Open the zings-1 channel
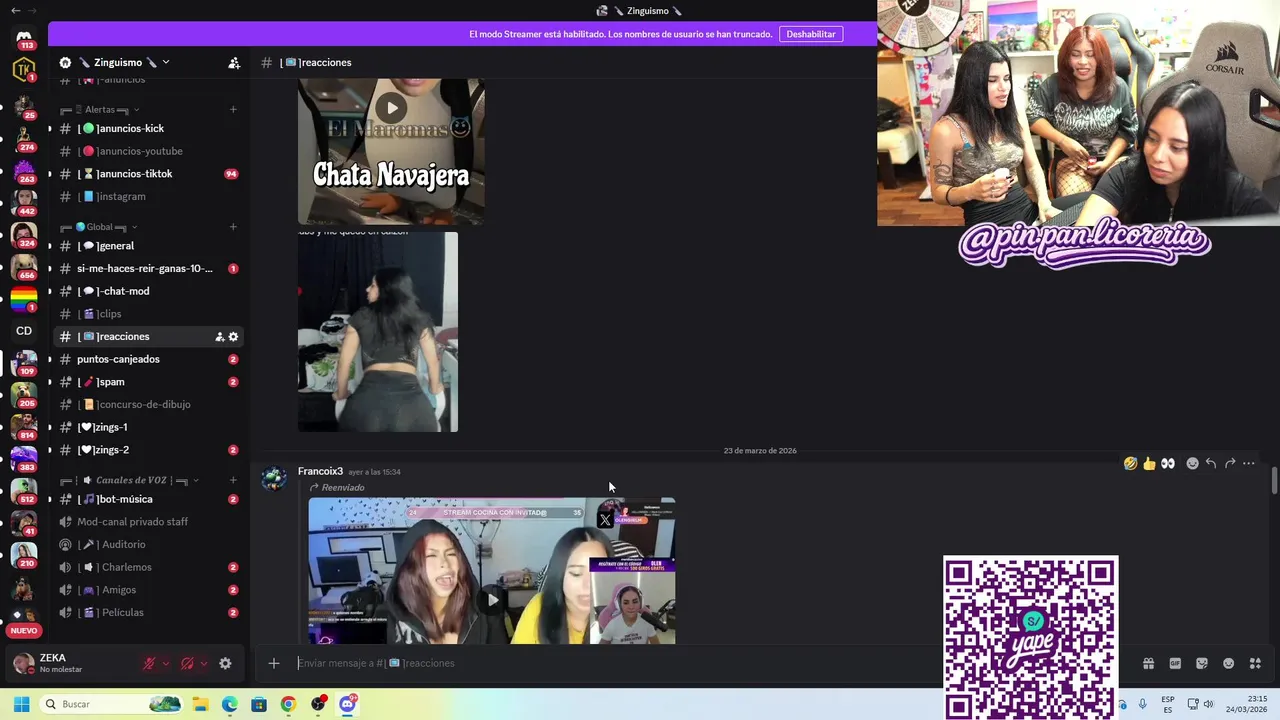Viewport: 1280px width, 720px height. 147,427
